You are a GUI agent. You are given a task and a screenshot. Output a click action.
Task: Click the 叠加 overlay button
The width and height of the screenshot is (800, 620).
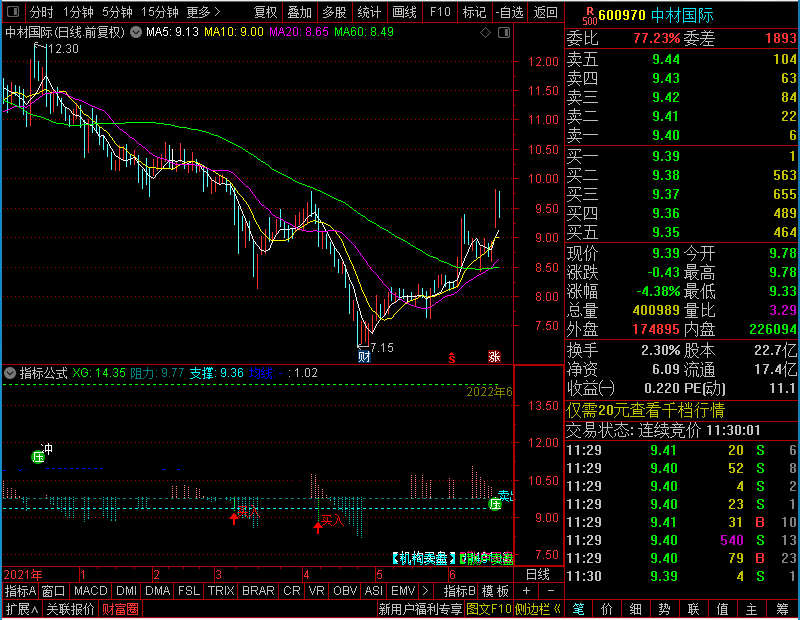pyautogui.click(x=299, y=12)
